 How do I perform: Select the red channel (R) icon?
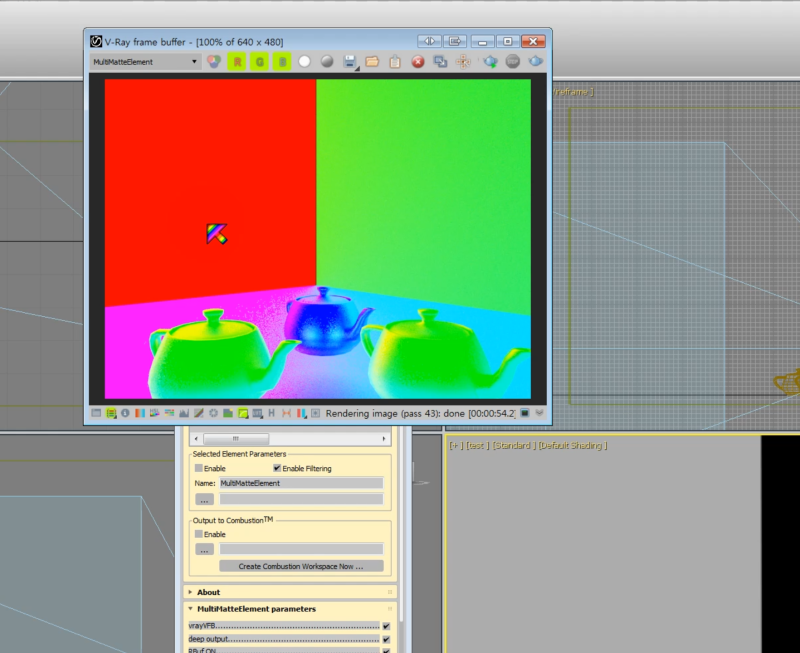237,61
